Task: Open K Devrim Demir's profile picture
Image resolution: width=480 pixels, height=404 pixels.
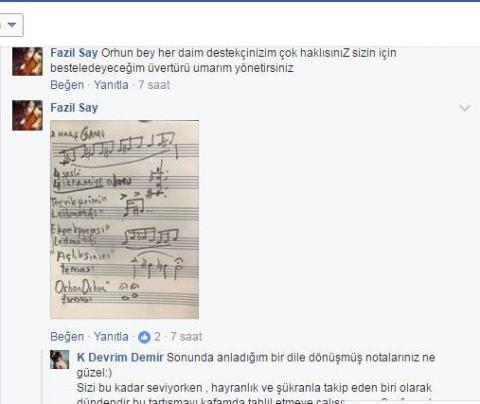Action: point(59,359)
